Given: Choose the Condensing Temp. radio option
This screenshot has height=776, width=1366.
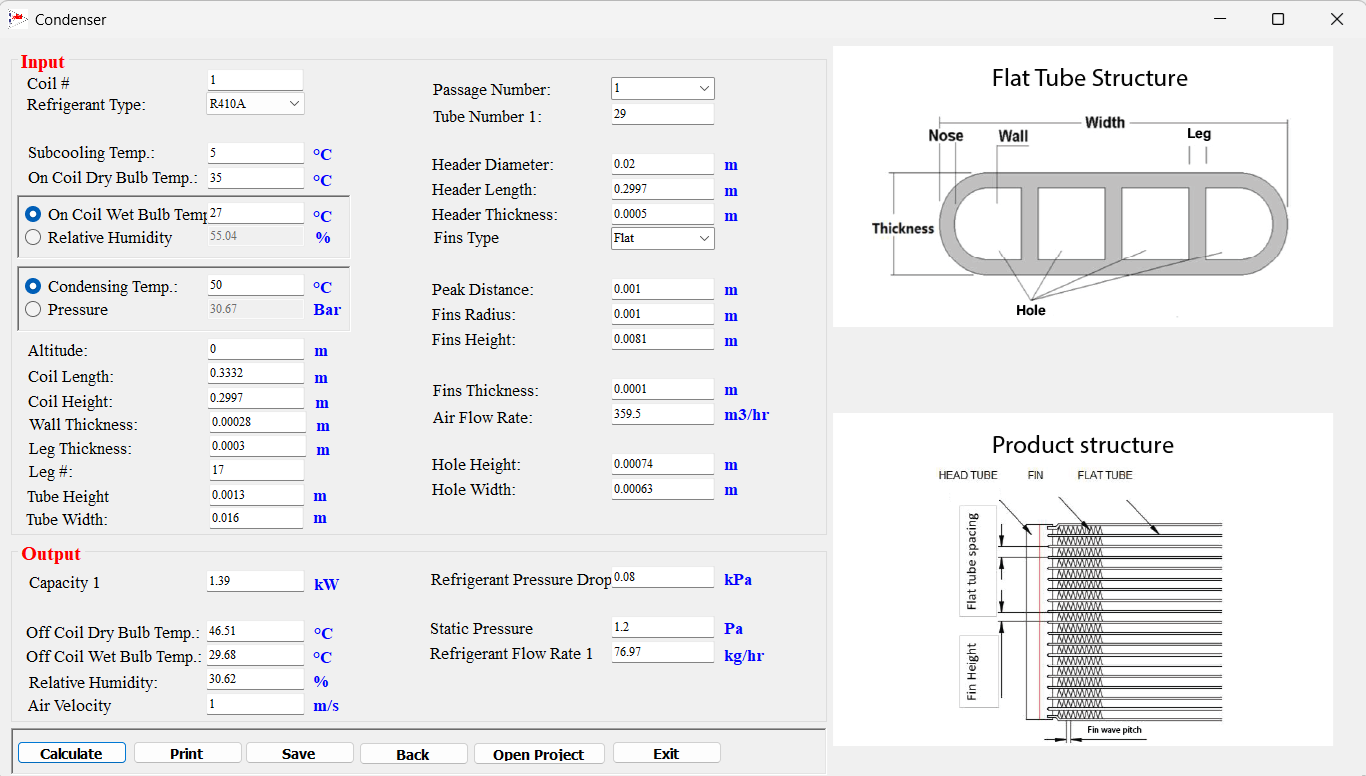Looking at the screenshot, I should [33, 286].
